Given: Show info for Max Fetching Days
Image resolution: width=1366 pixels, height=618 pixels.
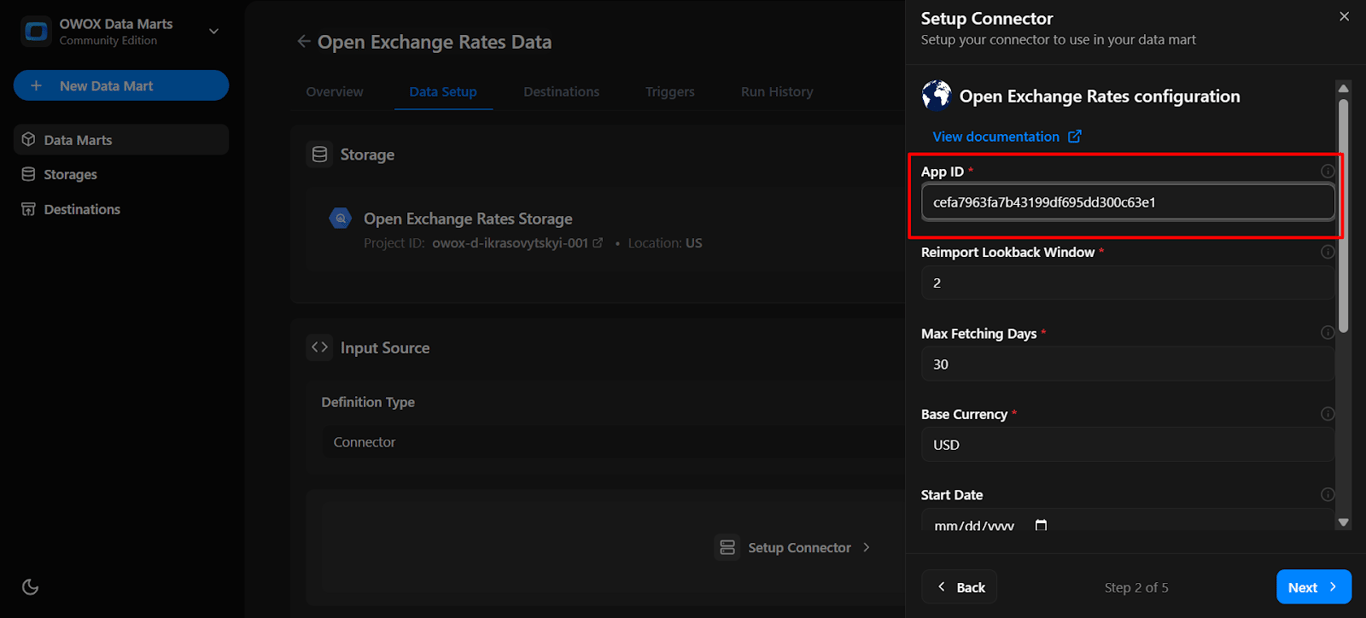Looking at the screenshot, I should click(1328, 333).
